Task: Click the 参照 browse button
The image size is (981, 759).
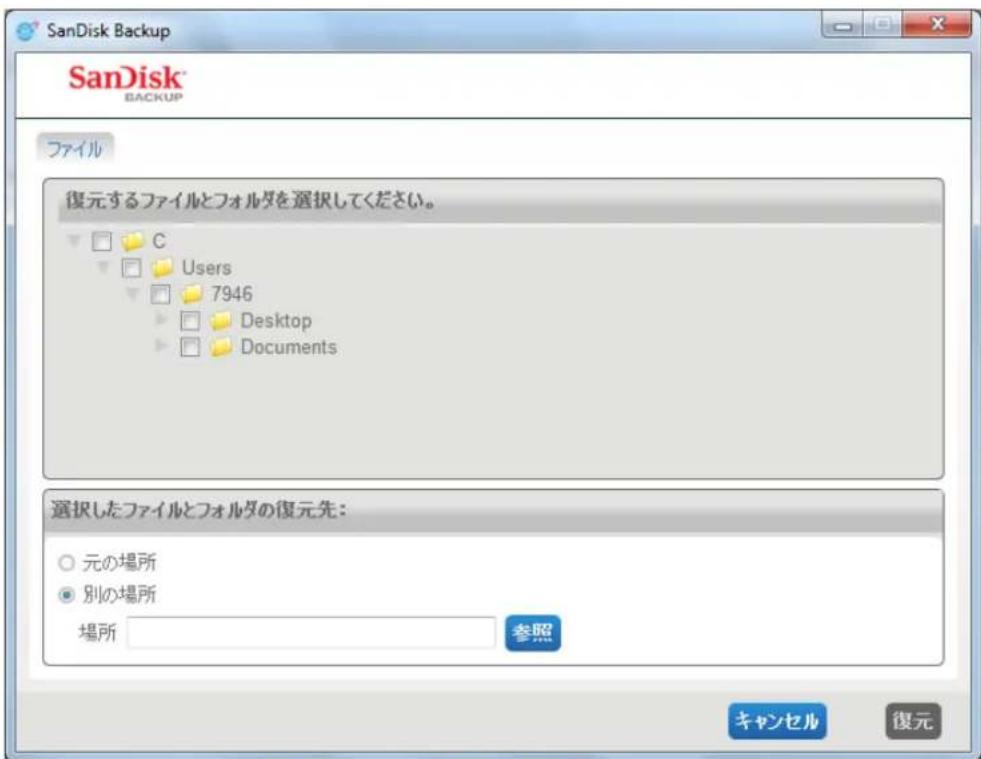Action: pos(533,633)
